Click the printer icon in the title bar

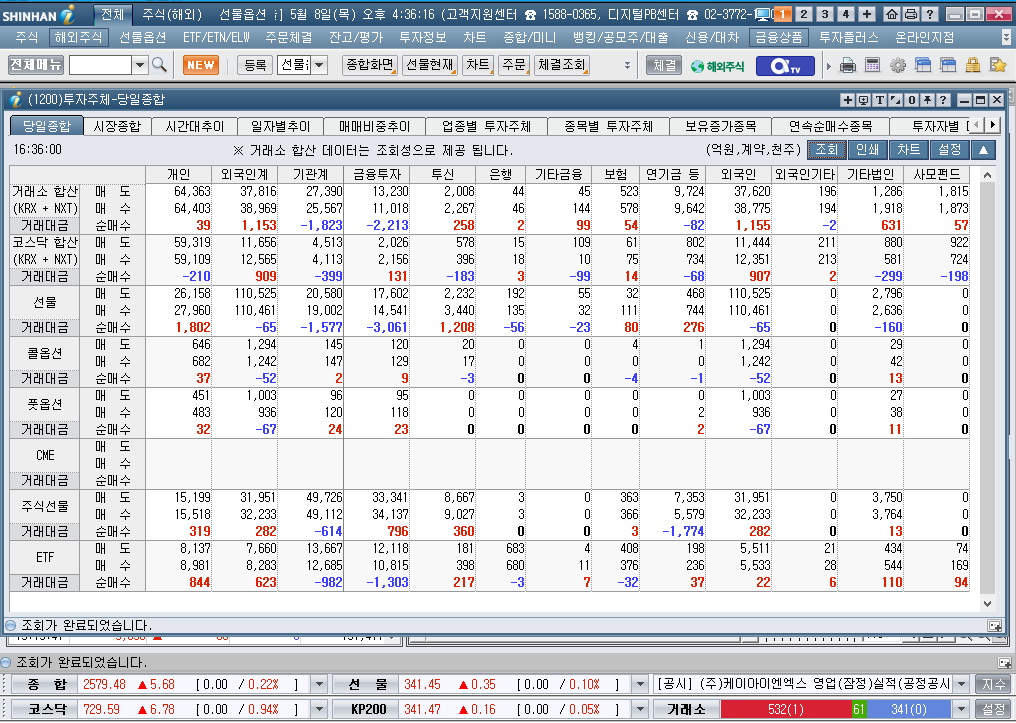(x=911, y=14)
